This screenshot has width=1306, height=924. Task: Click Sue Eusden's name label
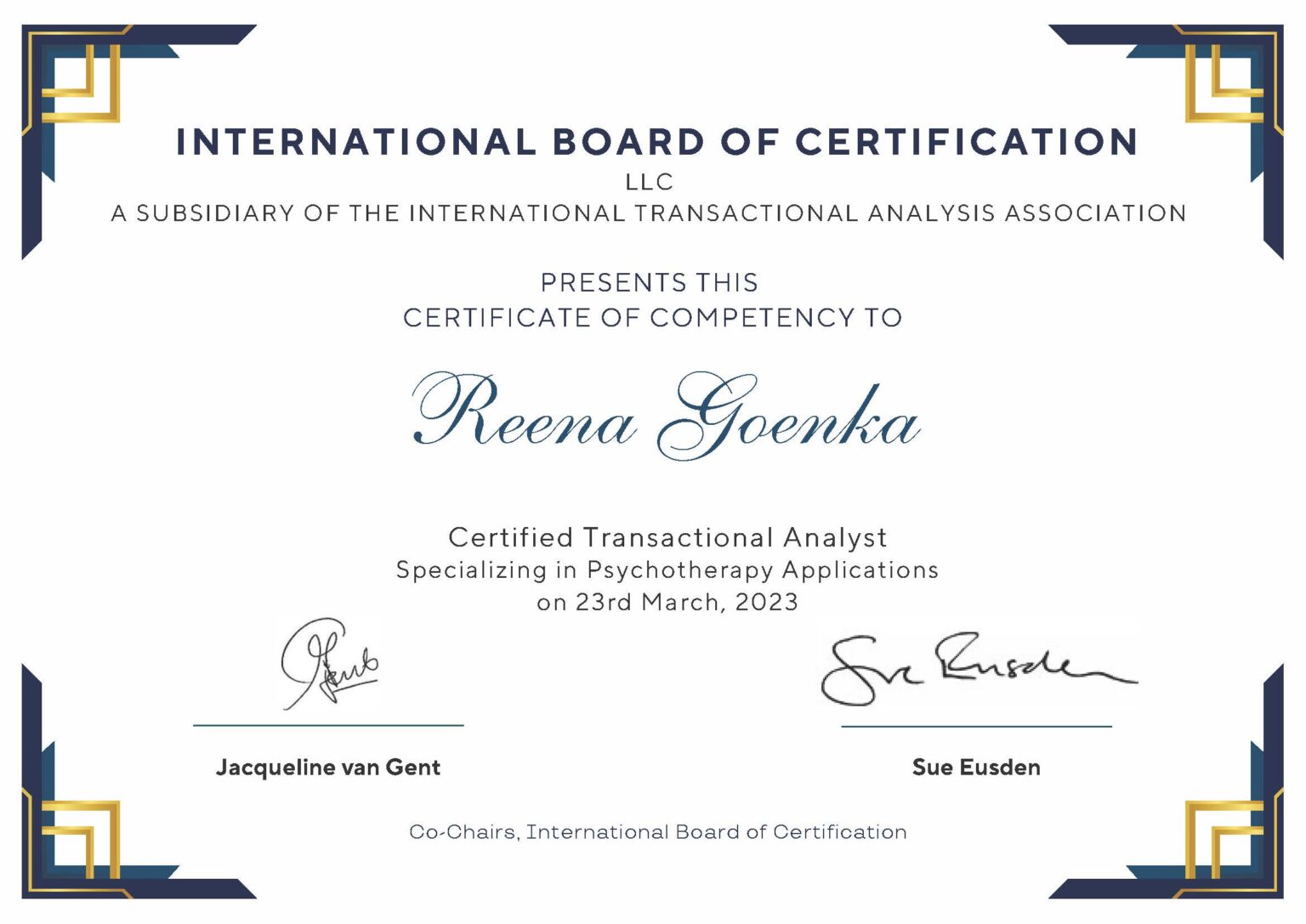pyautogui.click(x=975, y=767)
